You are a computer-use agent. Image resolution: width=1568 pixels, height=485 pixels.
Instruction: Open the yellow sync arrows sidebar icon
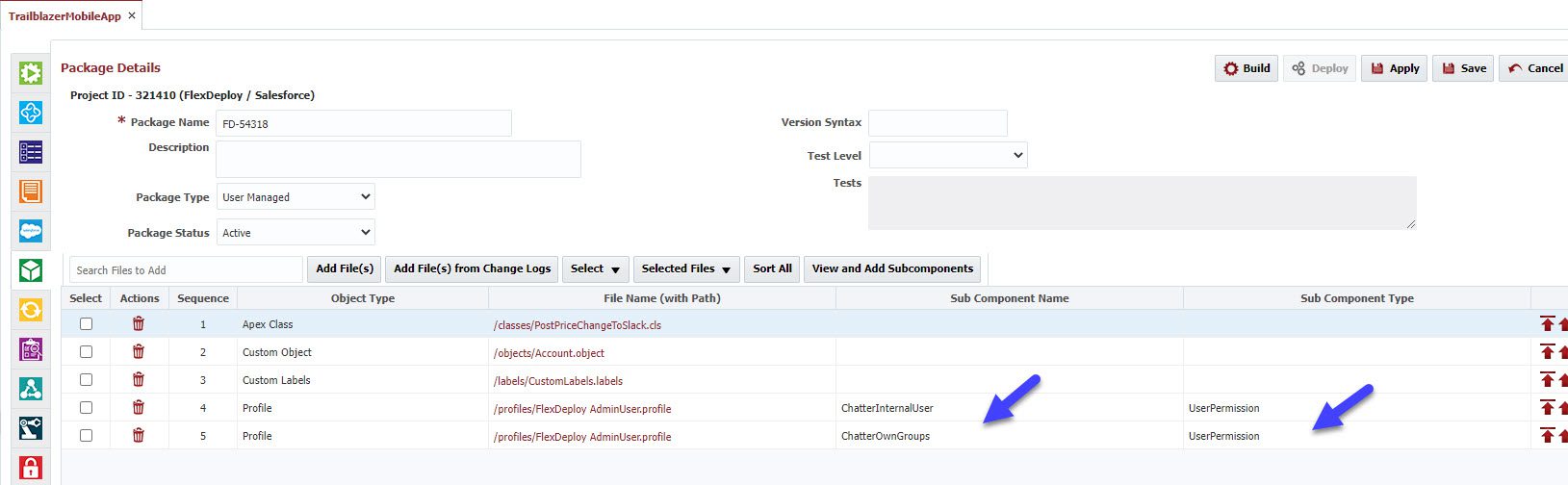31,310
